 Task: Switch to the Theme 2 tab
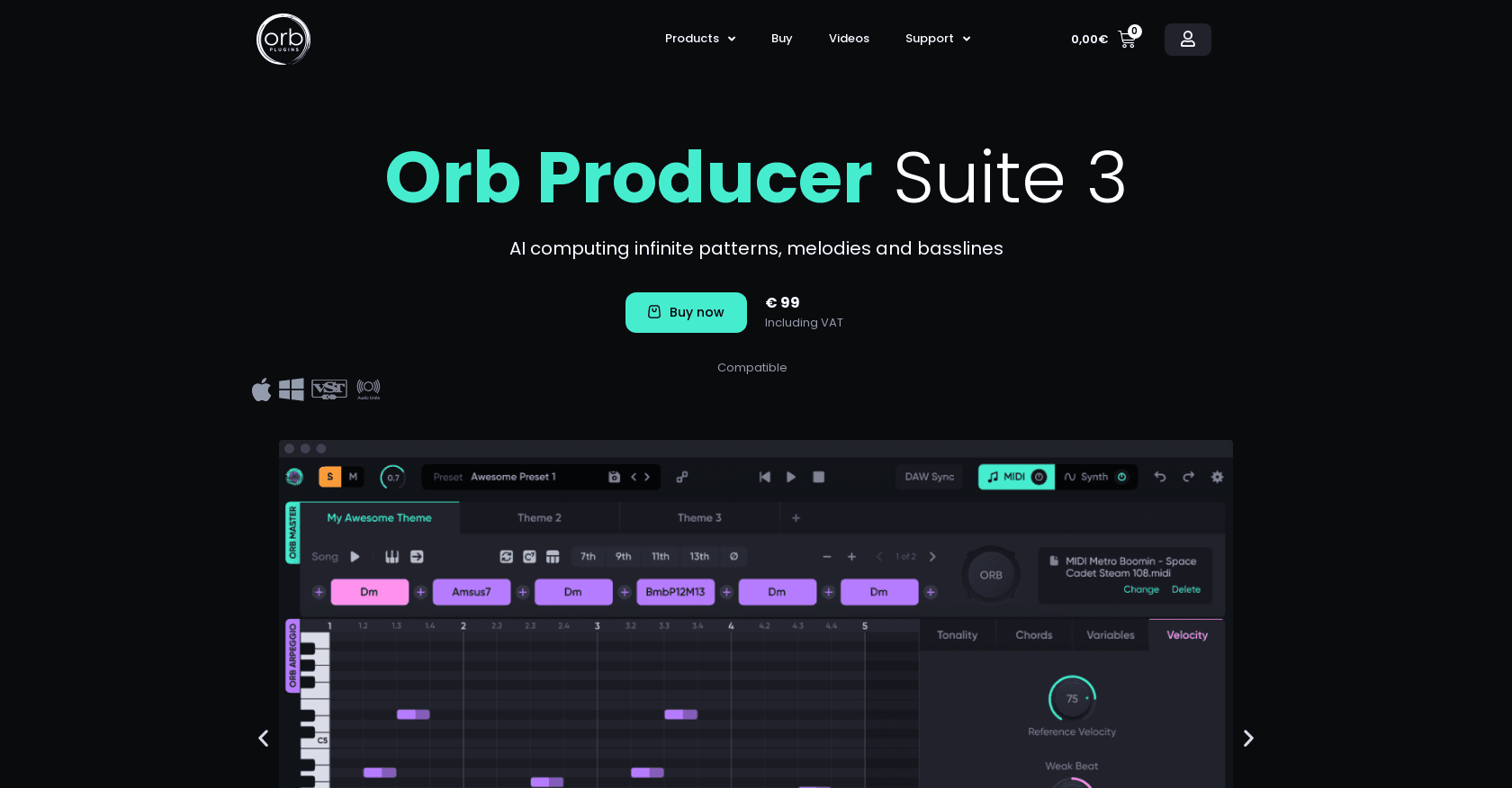tap(539, 518)
